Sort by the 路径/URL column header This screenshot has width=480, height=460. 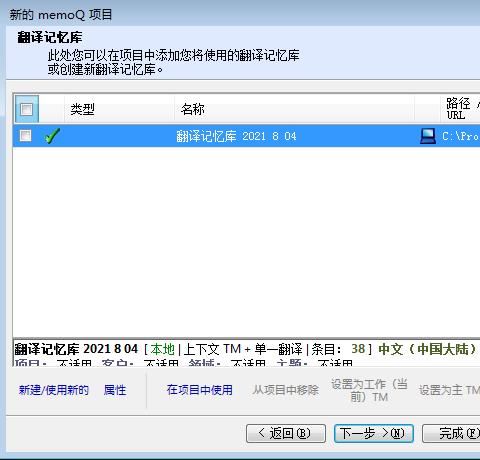pos(461,109)
